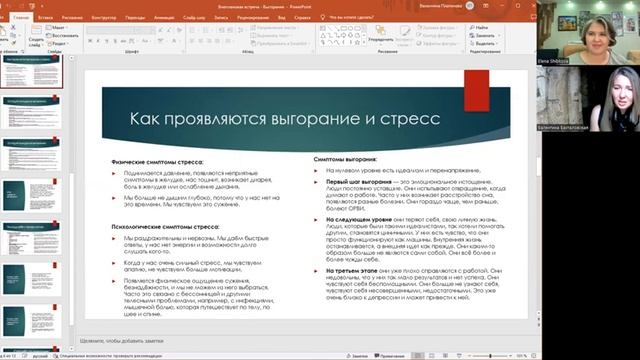The image size is (640, 360).
Task: Select the second slide thumbnail
Action: pos(32,112)
